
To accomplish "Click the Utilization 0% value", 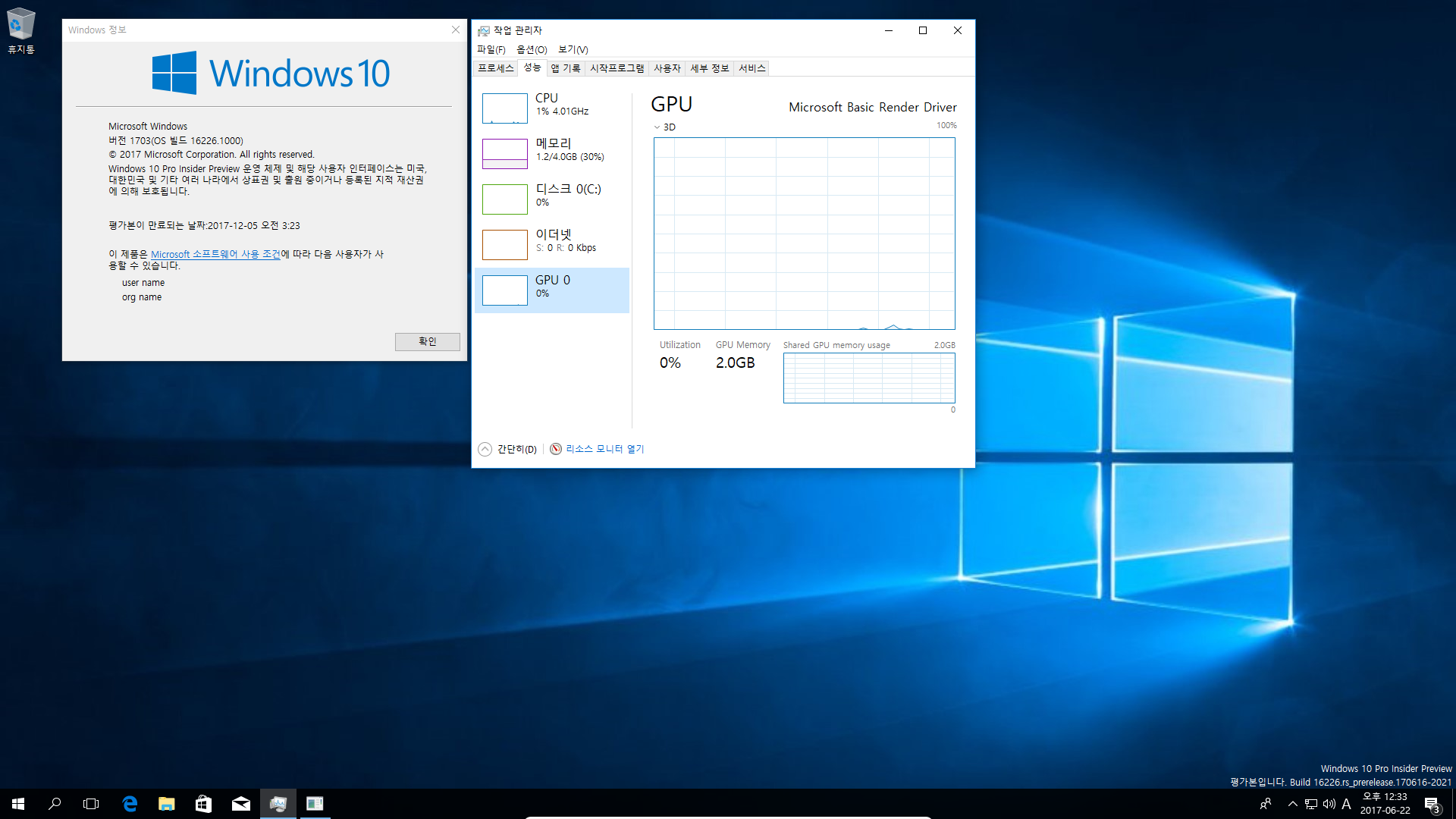I will (x=670, y=363).
